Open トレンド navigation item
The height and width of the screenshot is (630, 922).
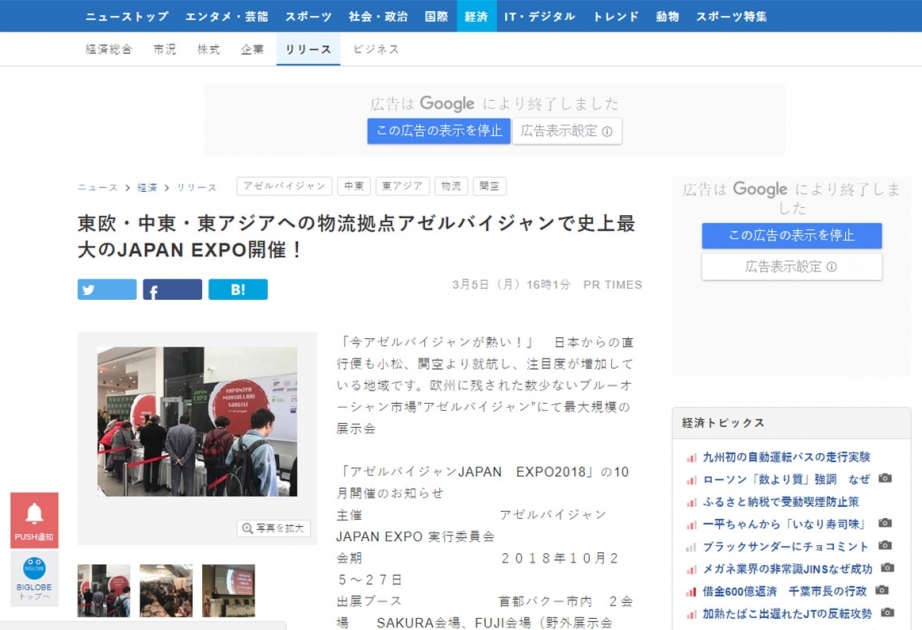(x=616, y=16)
